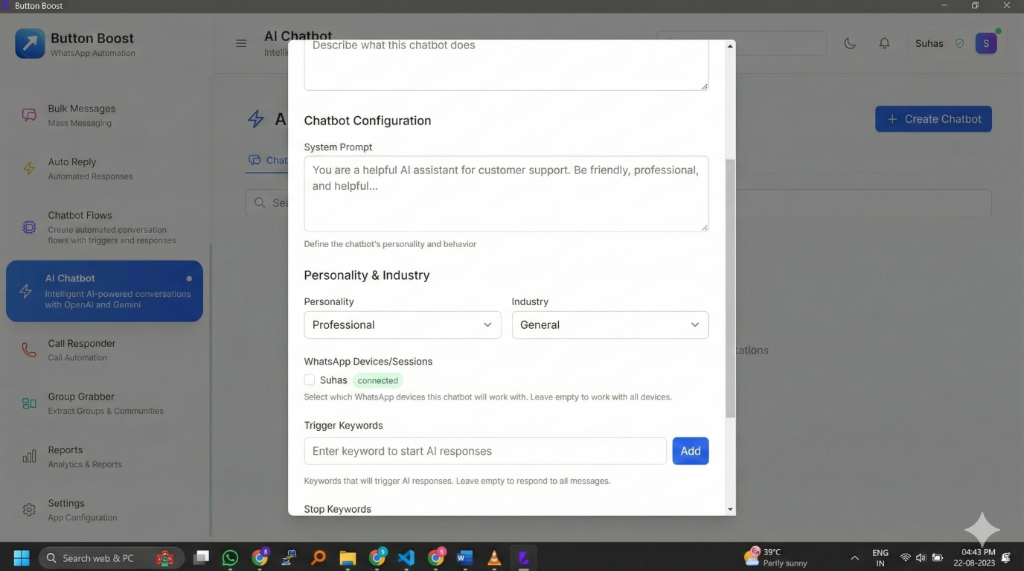Image resolution: width=1024 pixels, height=571 pixels.
Task: Select AI Chatbot in the sidebar
Action: tap(104, 291)
